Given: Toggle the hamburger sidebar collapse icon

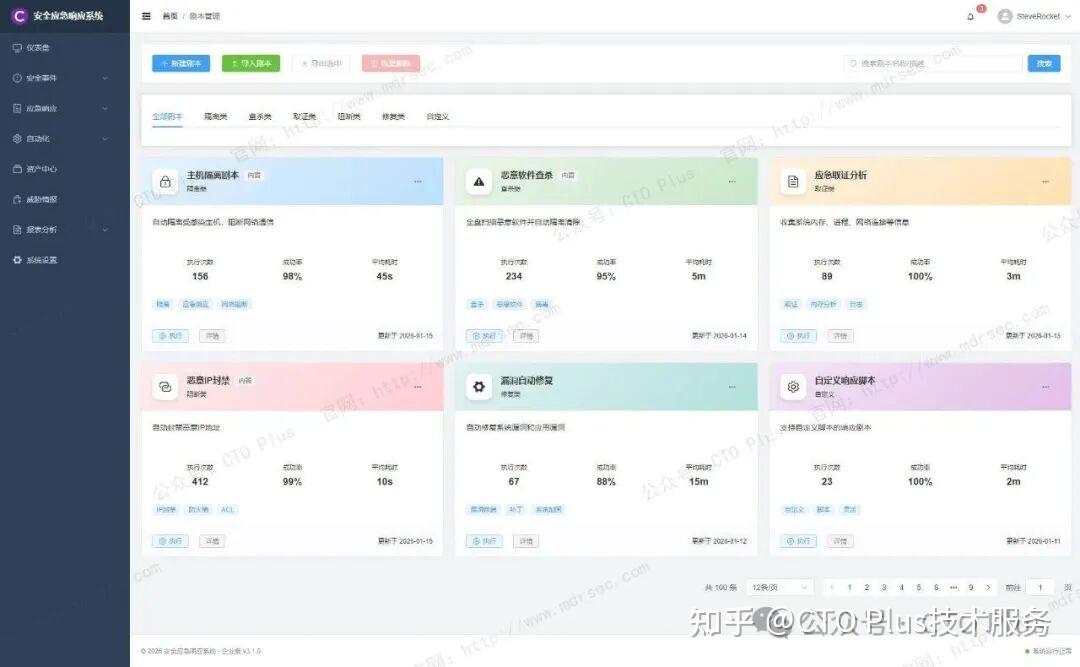Looking at the screenshot, I should pyautogui.click(x=146, y=16).
